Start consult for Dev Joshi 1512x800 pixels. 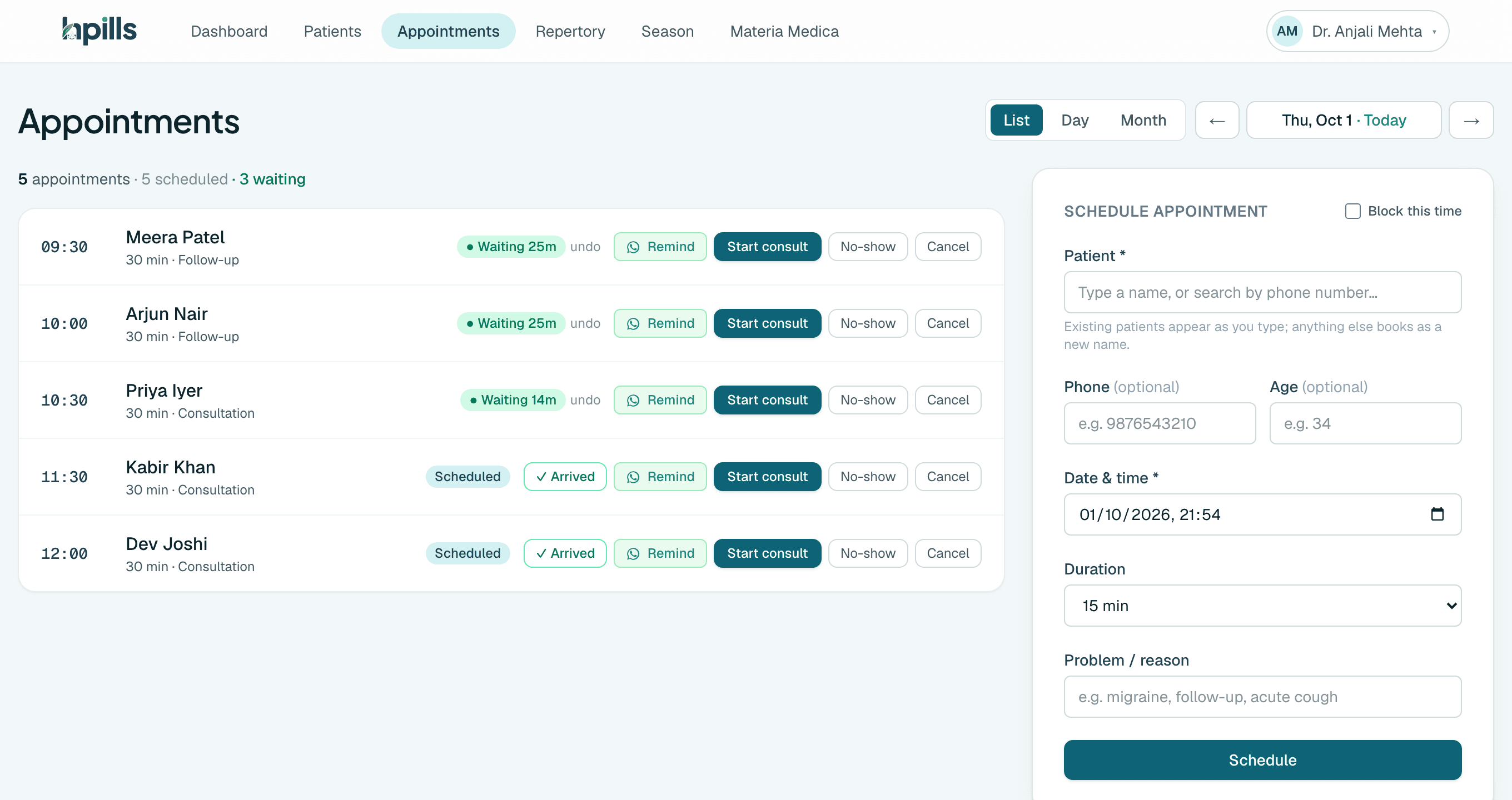tap(767, 553)
